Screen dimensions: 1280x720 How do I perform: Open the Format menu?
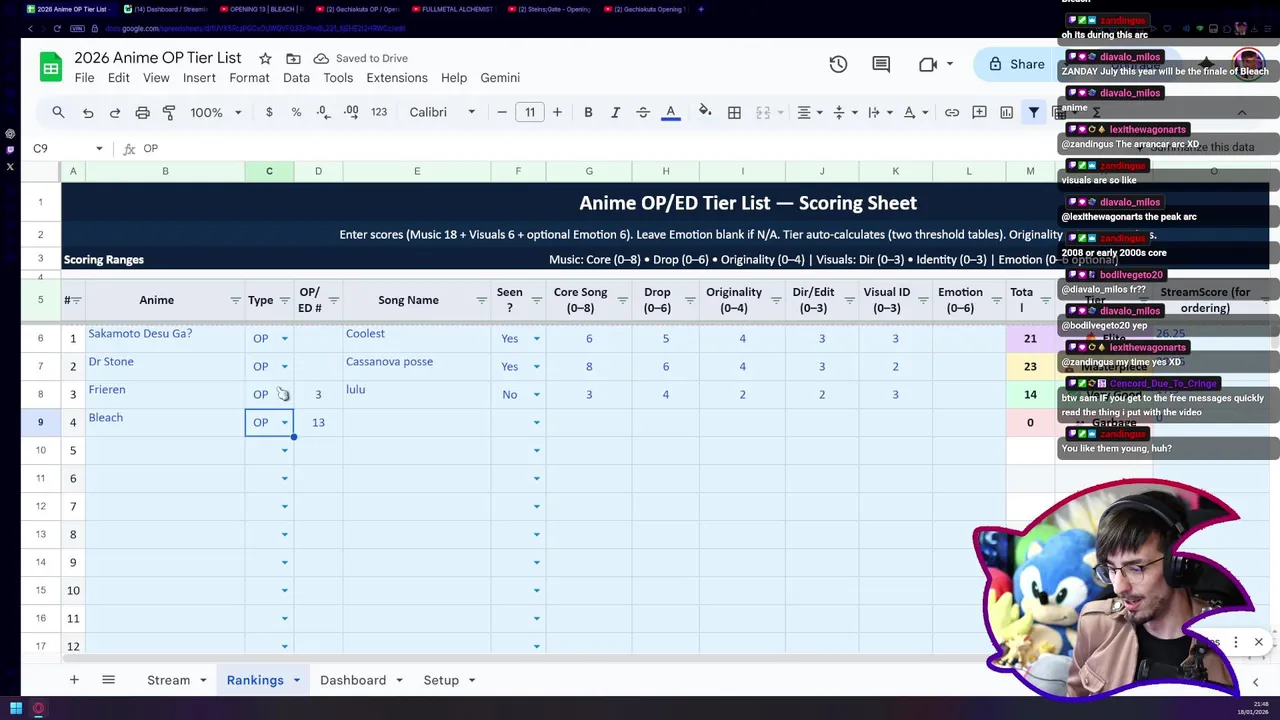coord(249,78)
